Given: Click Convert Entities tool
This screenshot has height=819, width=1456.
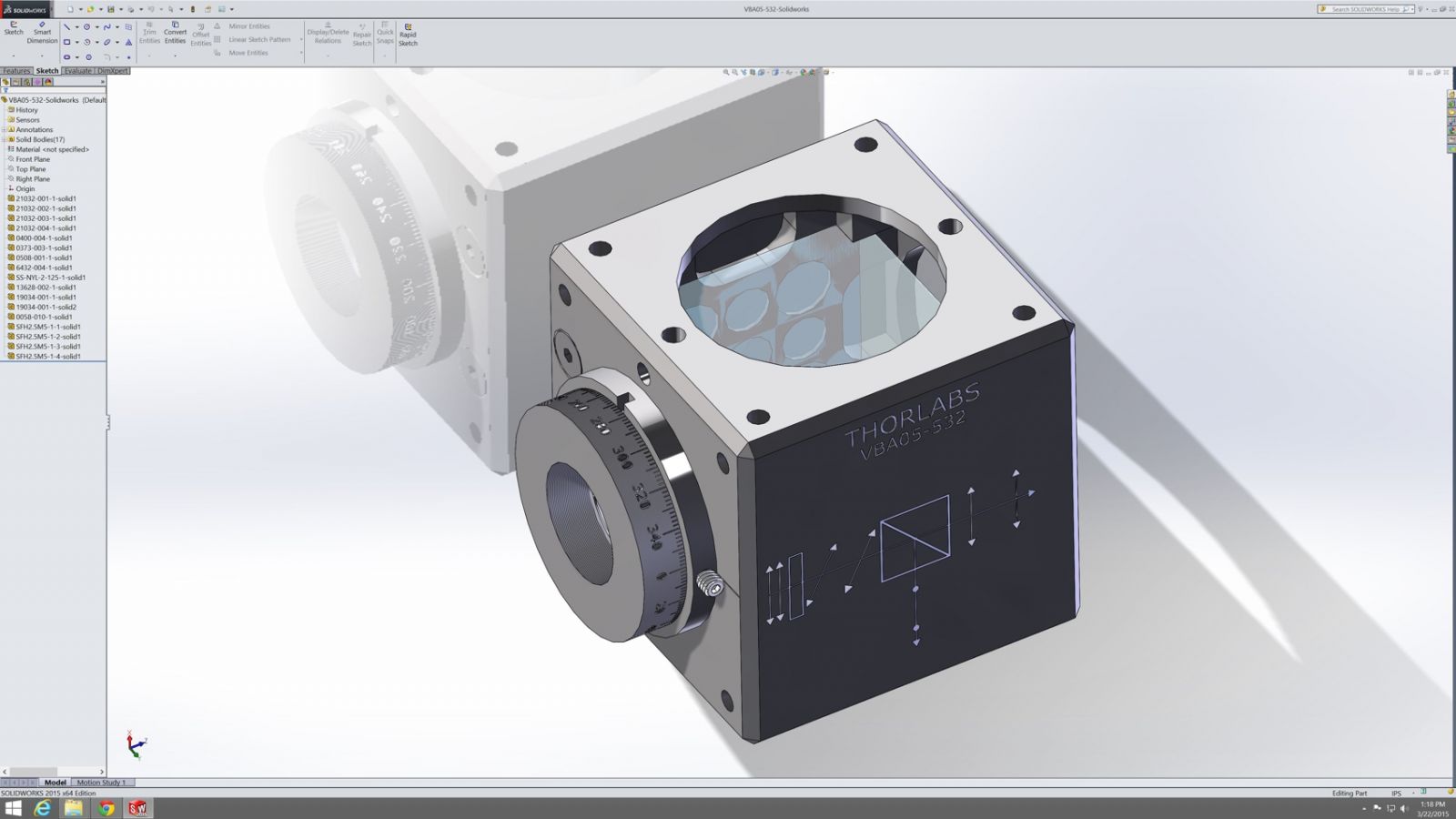Looking at the screenshot, I should (x=175, y=33).
